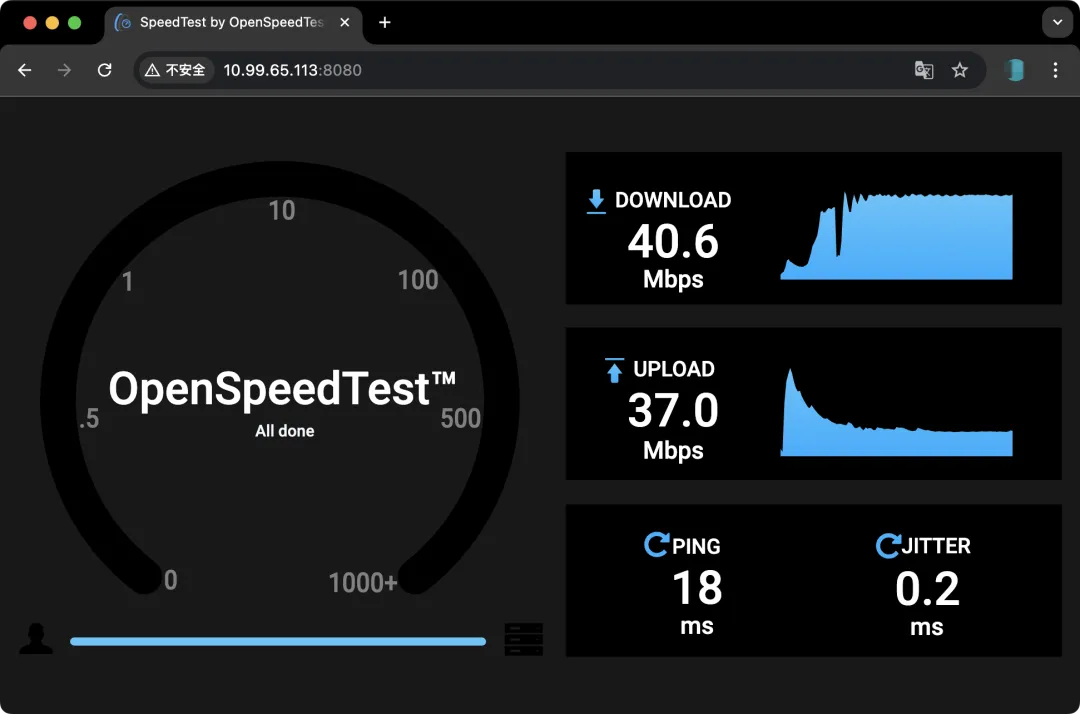Click the browser forward arrow
This screenshot has width=1080, height=714.
64,70
